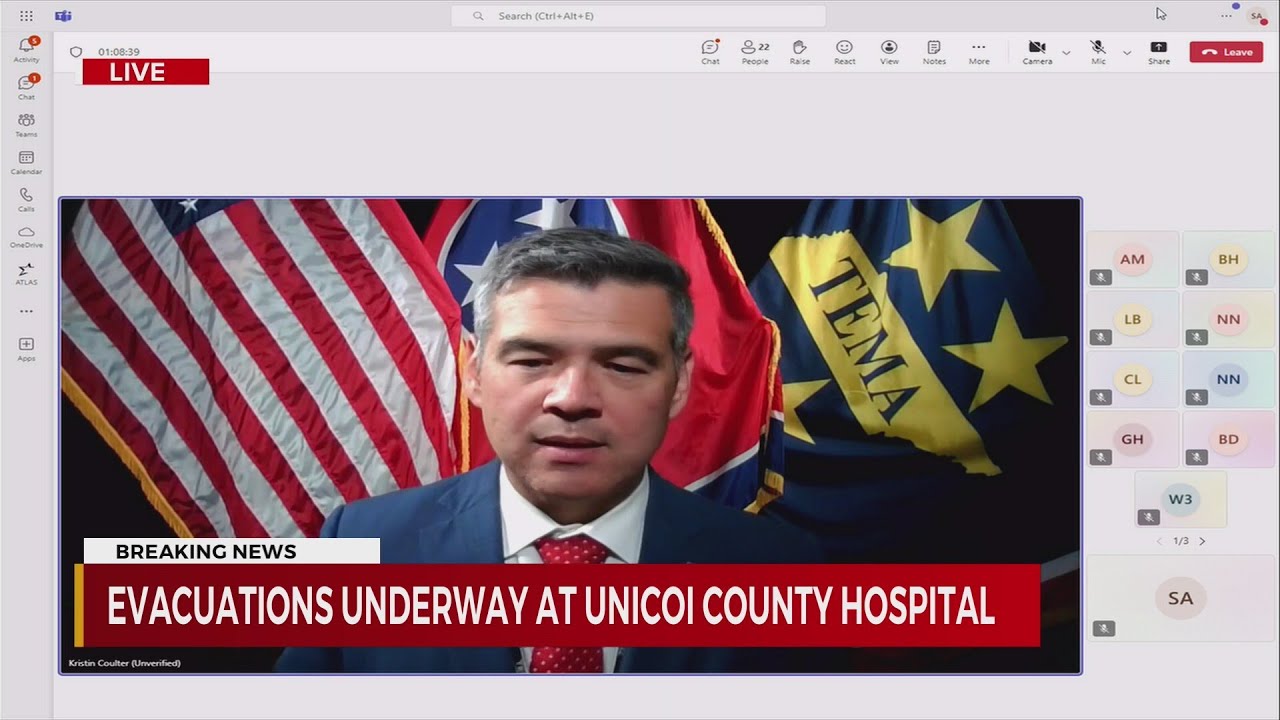Screen dimensions: 1280x720
Task: Select the NN tile beside LB
Action: [1229, 319]
